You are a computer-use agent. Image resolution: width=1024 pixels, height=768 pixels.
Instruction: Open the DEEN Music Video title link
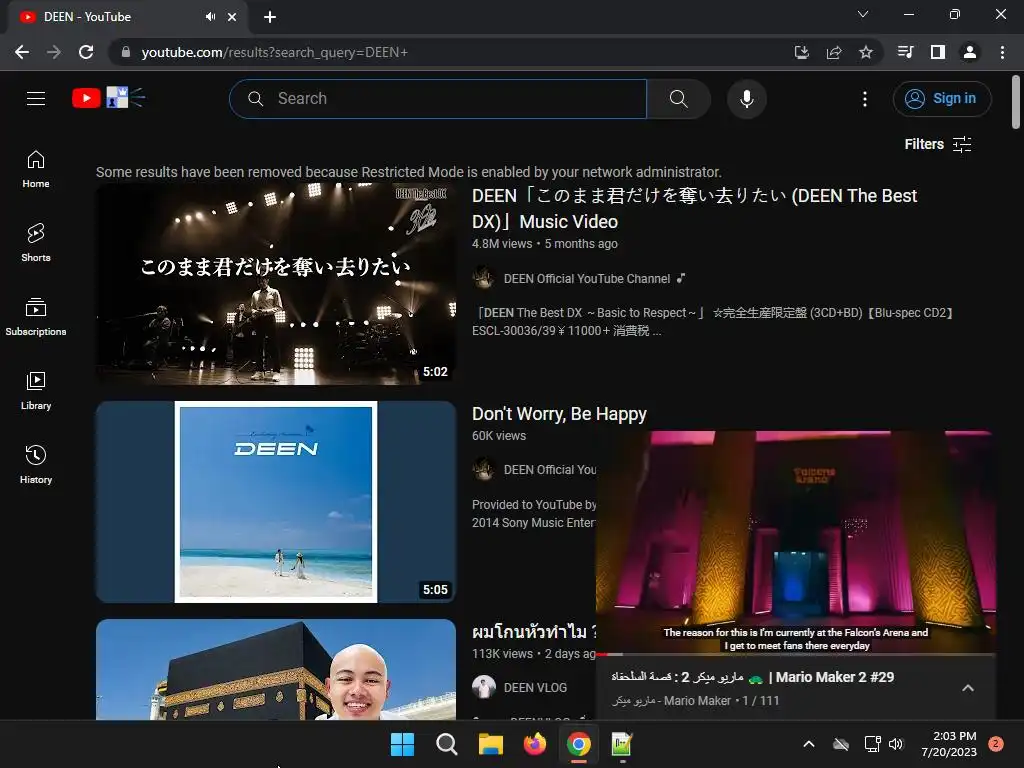tap(694, 208)
